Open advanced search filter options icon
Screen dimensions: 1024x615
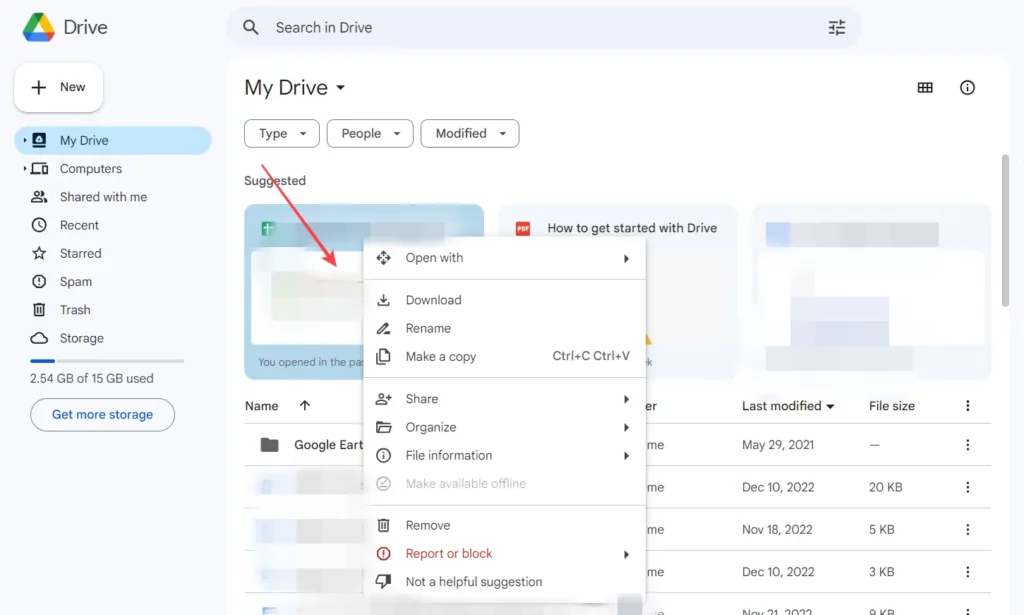837,27
